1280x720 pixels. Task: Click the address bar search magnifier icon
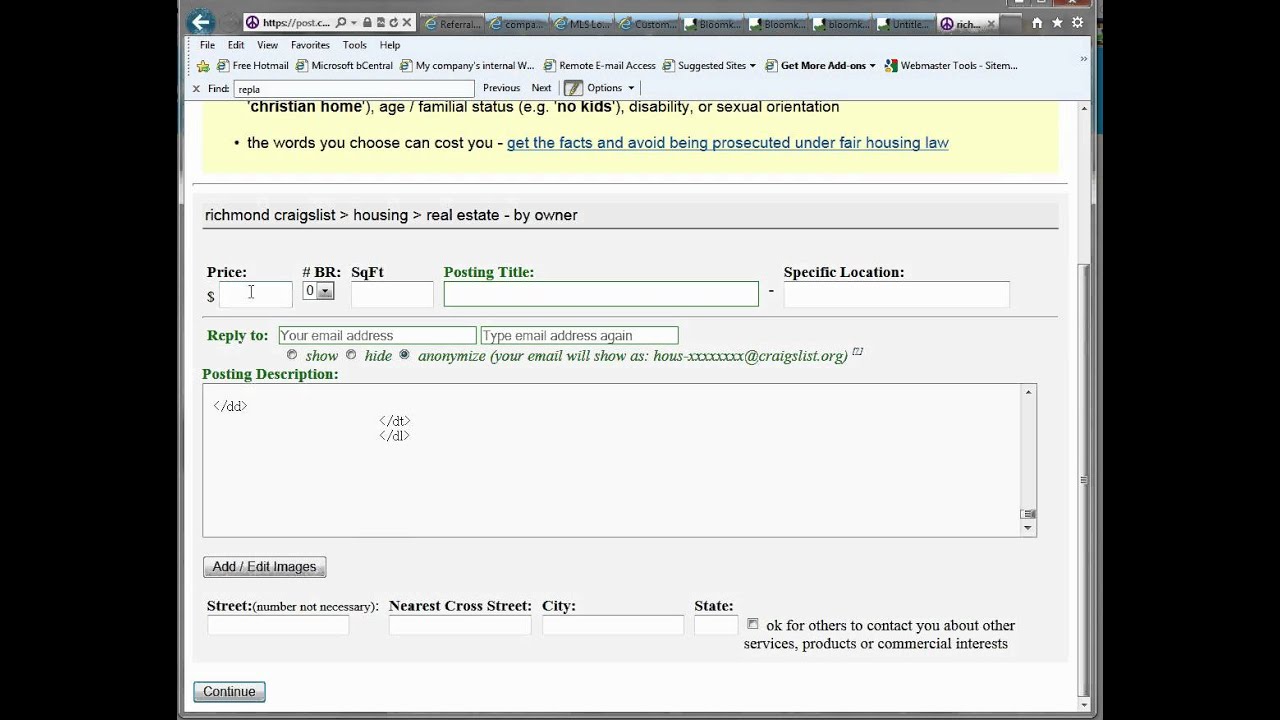pos(341,23)
